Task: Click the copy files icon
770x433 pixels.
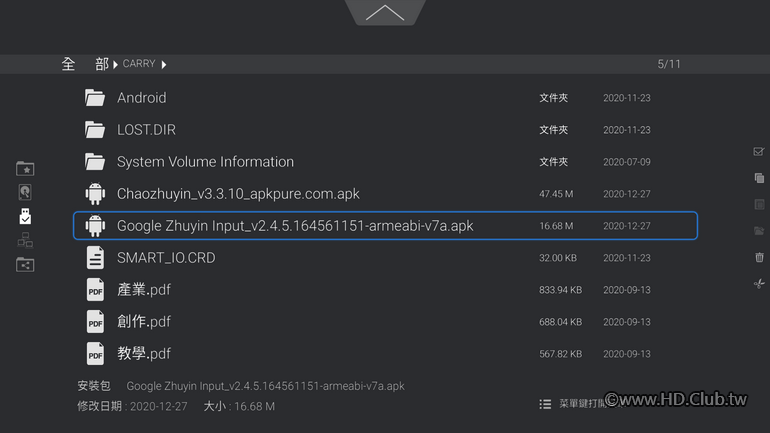Action: coord(759,178)
